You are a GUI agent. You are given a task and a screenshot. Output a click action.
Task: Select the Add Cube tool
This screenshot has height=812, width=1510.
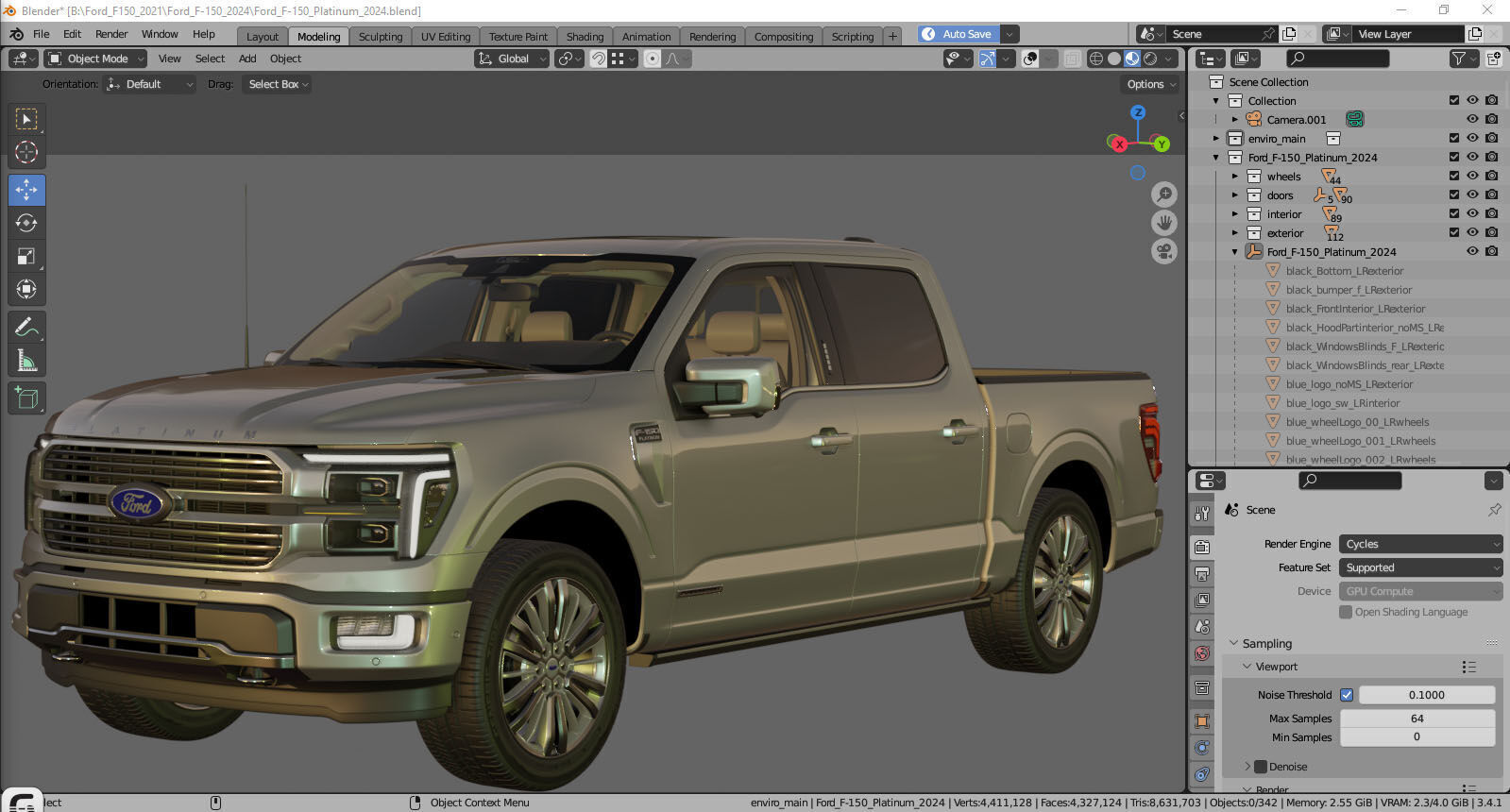click(x=26, y=398)
